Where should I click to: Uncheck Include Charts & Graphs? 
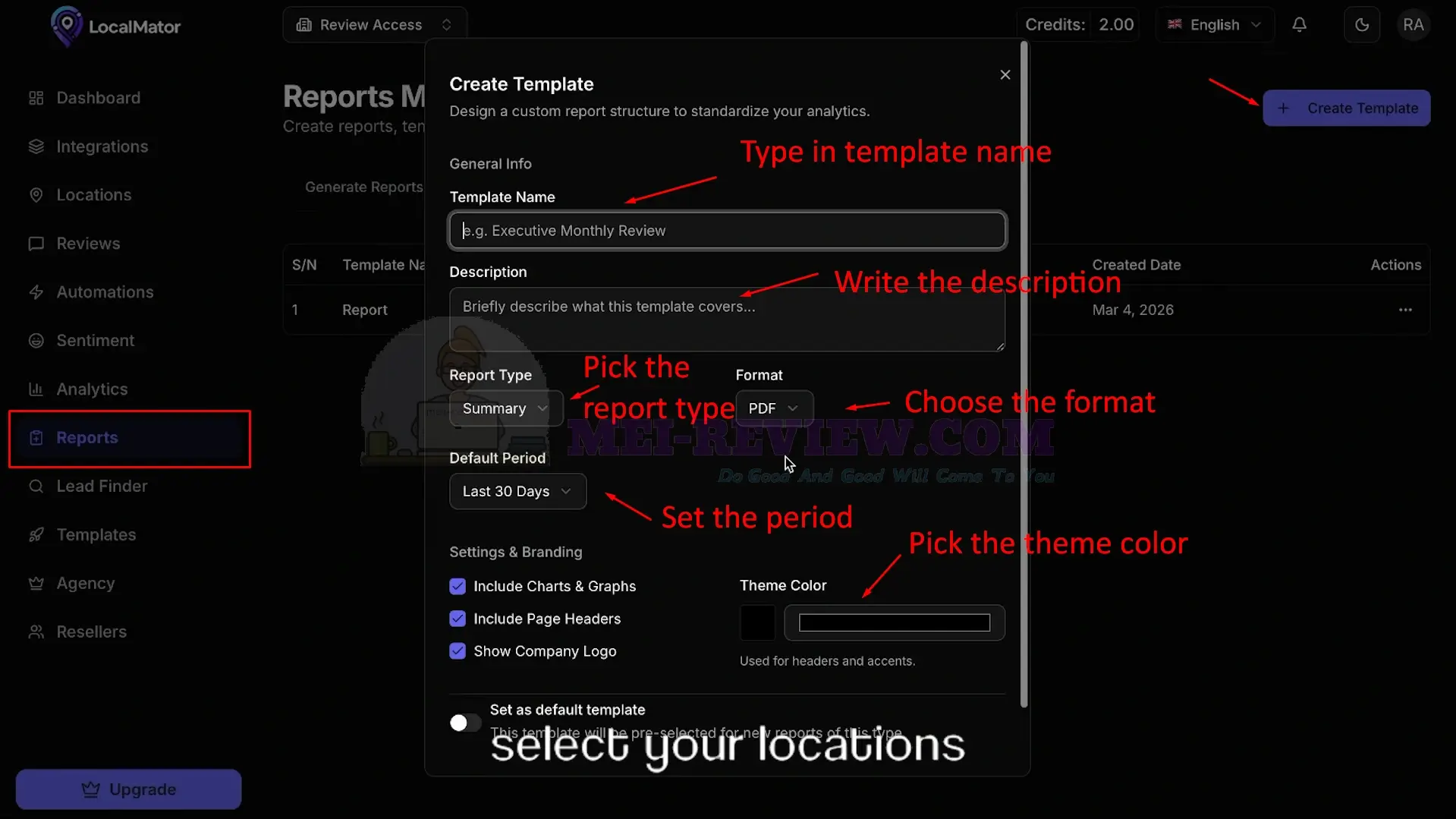coord(458,586)
